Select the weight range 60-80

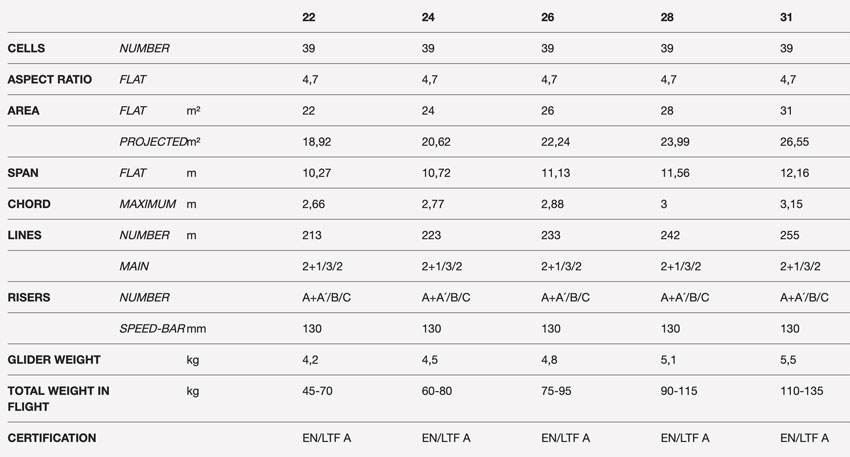436,391
